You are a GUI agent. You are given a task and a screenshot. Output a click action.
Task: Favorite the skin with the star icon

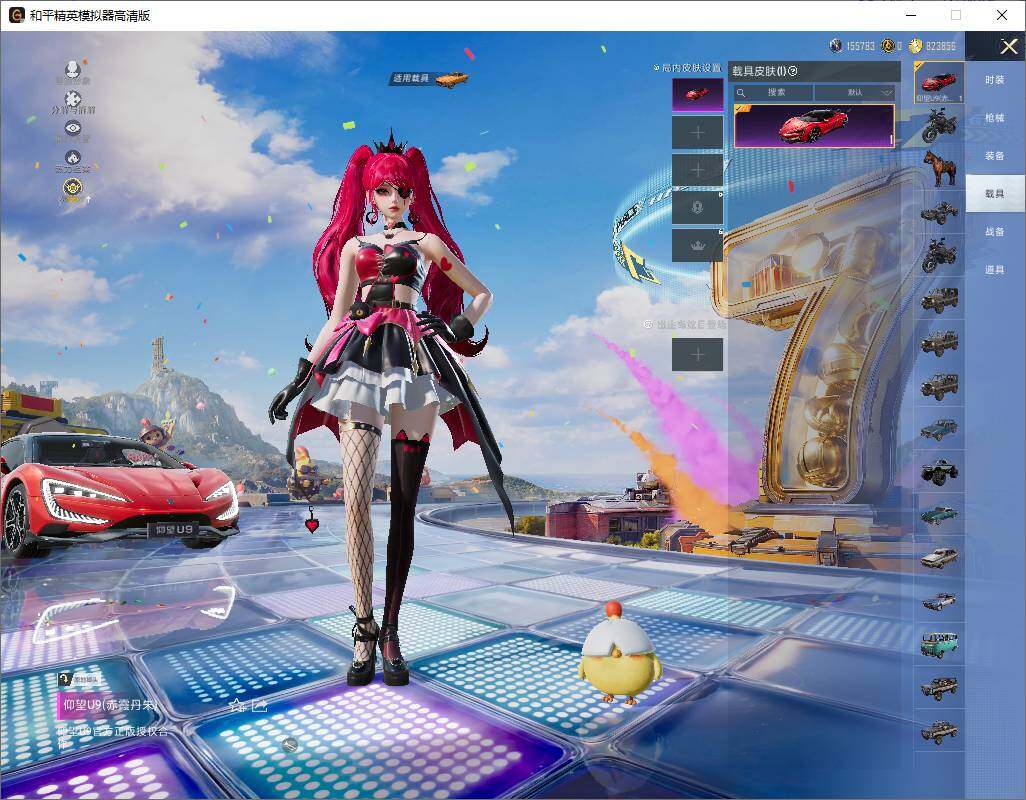coord(238,705)
